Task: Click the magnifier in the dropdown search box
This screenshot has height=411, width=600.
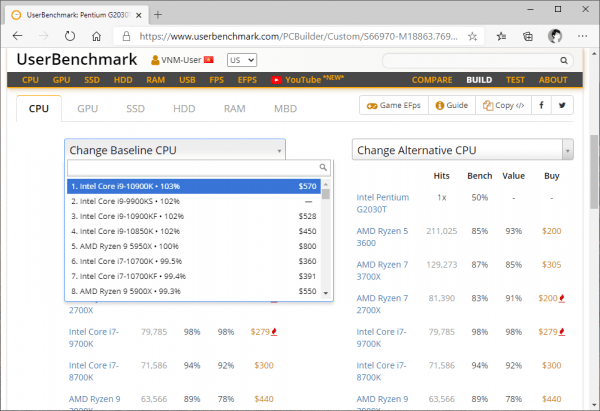Action: 323,167
